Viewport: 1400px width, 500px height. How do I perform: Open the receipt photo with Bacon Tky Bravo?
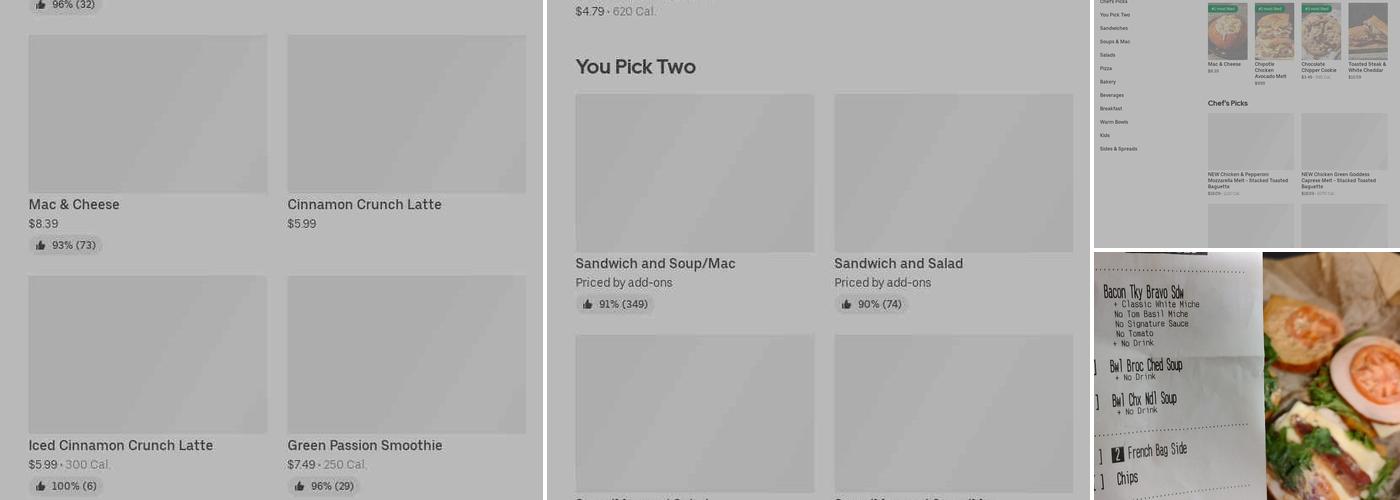click(x=1177, y=376)
